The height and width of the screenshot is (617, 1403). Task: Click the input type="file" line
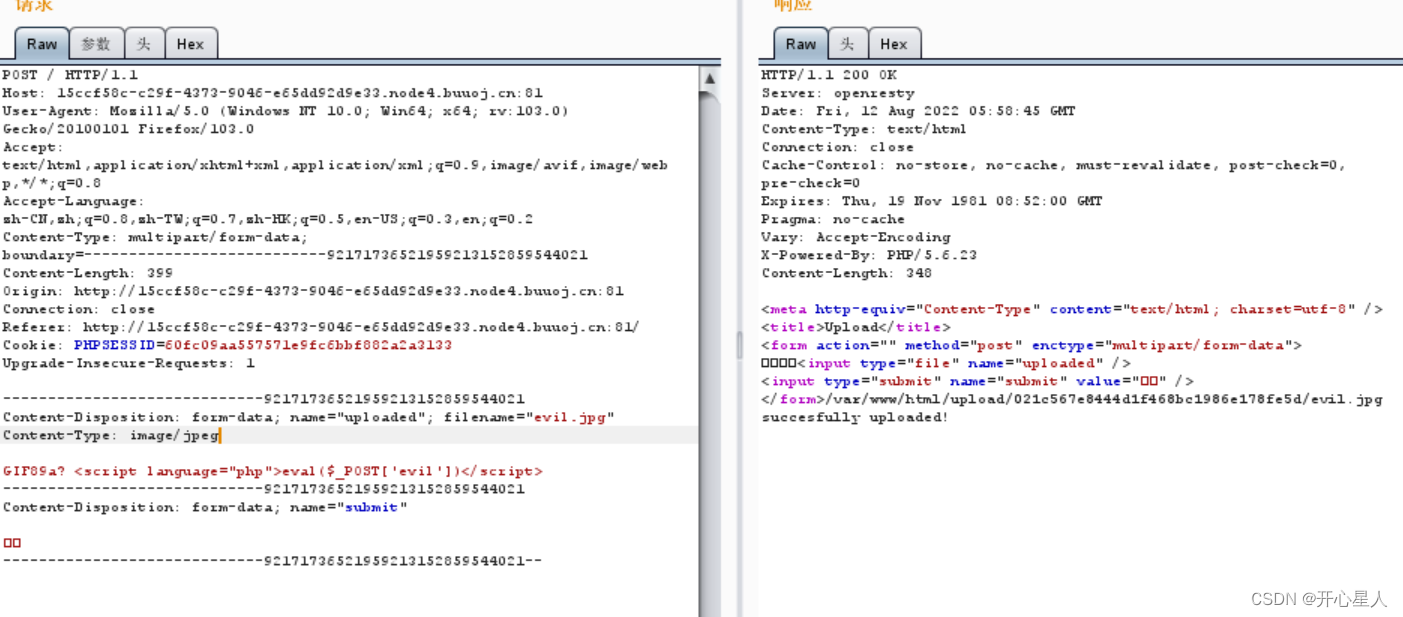(x=946, y=363)
